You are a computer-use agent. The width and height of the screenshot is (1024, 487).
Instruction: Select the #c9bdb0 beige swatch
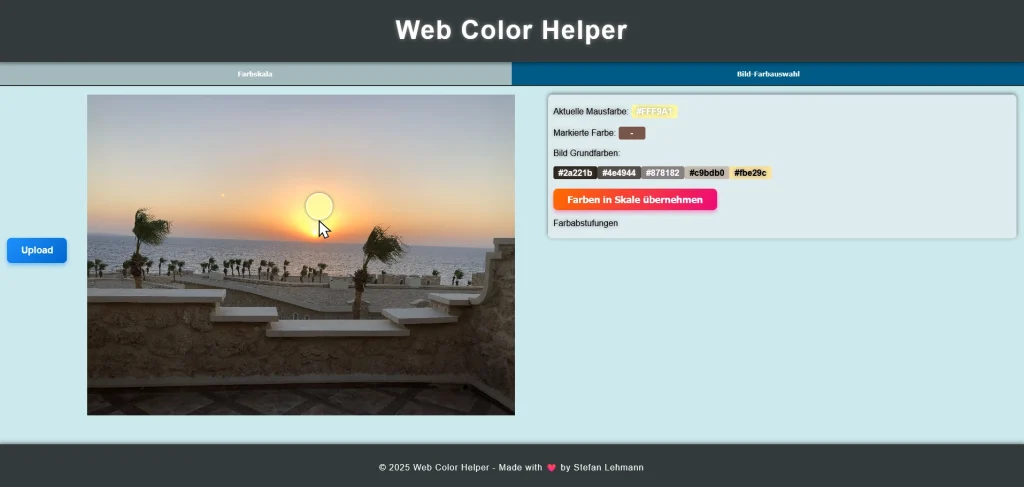[x=706, y=173]
